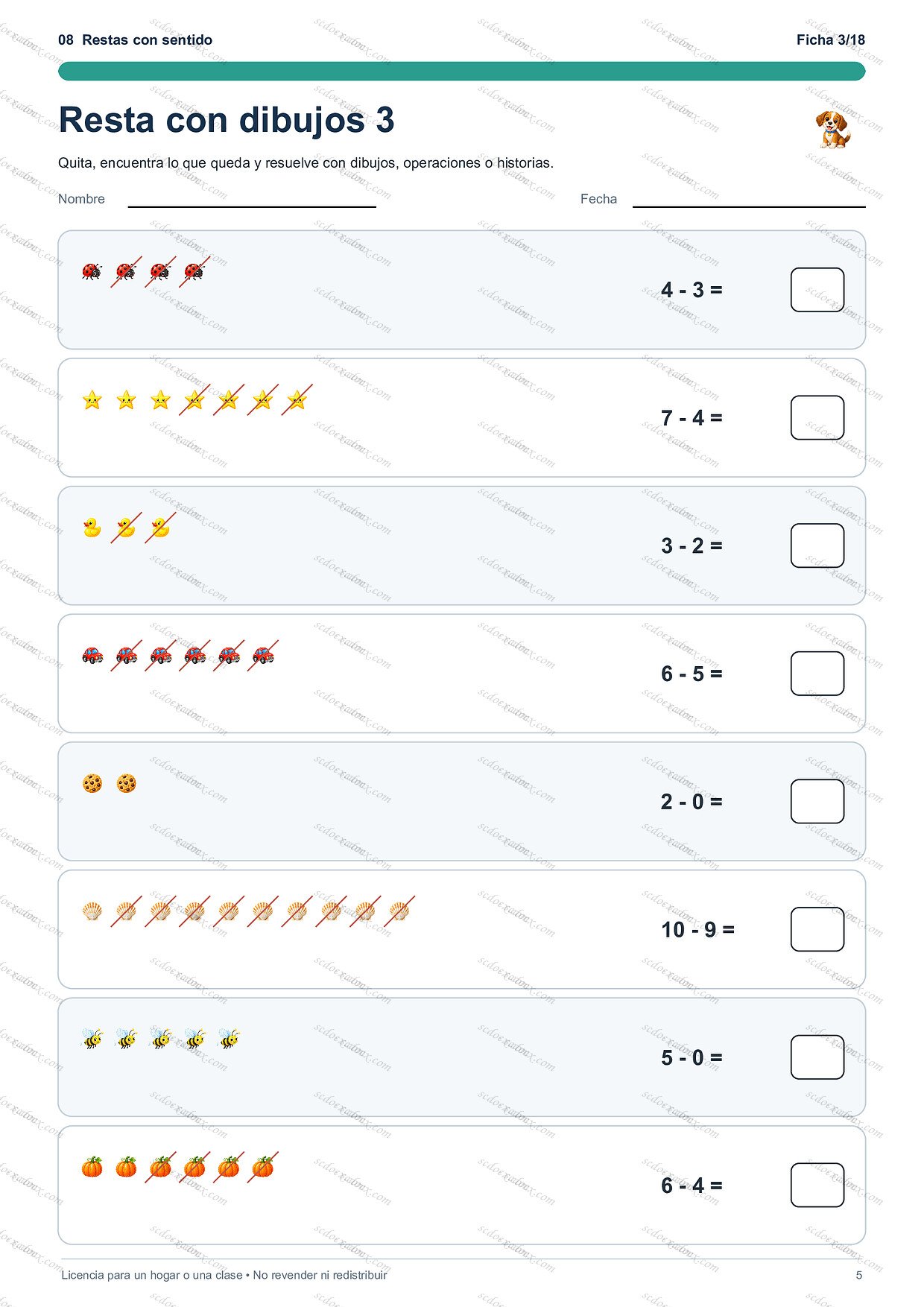Select the answer box for 4 - 3

point(817,290)
